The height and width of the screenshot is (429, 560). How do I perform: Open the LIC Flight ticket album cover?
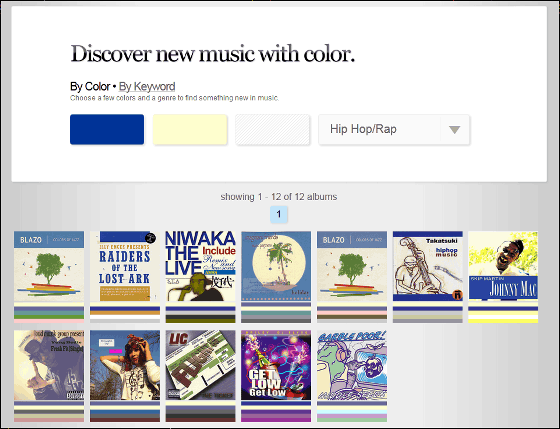[x=201, y=365]
